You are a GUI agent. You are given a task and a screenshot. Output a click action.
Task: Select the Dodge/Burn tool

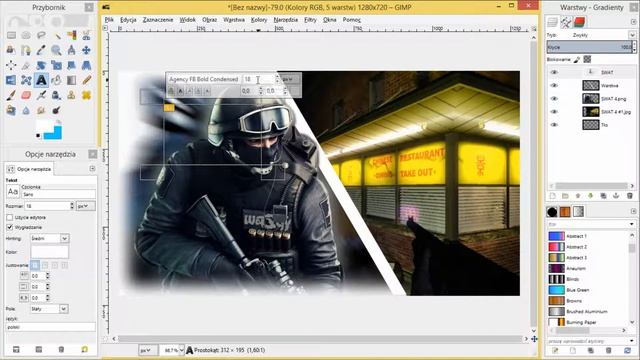click(x=56, y=111)
